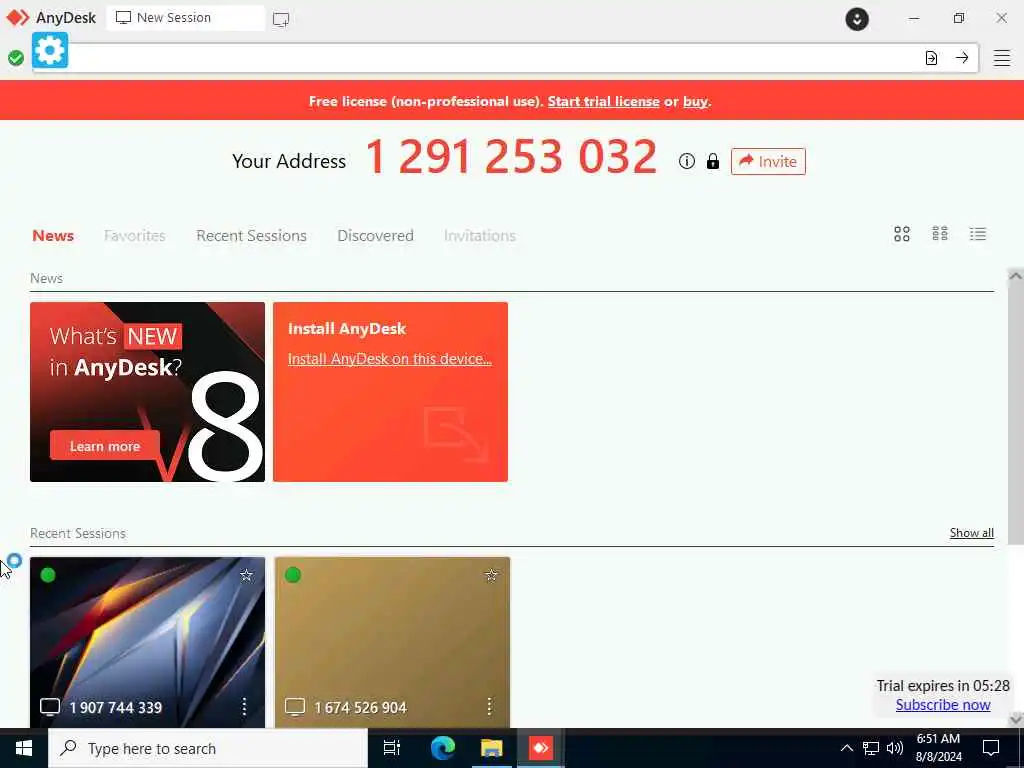Screen dimensions: 1024x768
Task: Switch to large tiles view
Action: tap(902, 234)
